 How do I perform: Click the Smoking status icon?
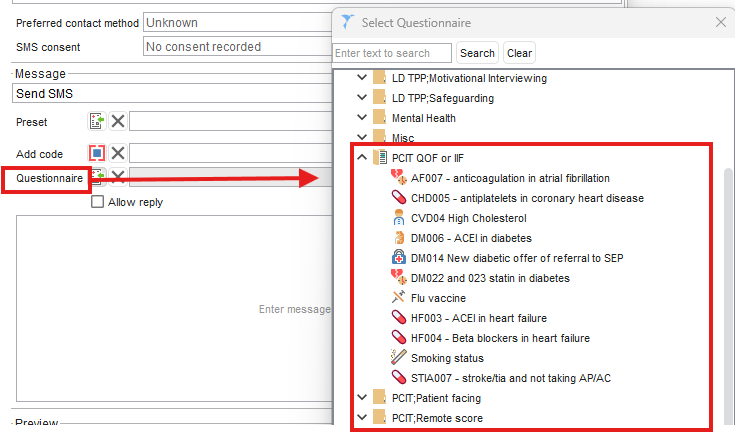click(399, 358)
